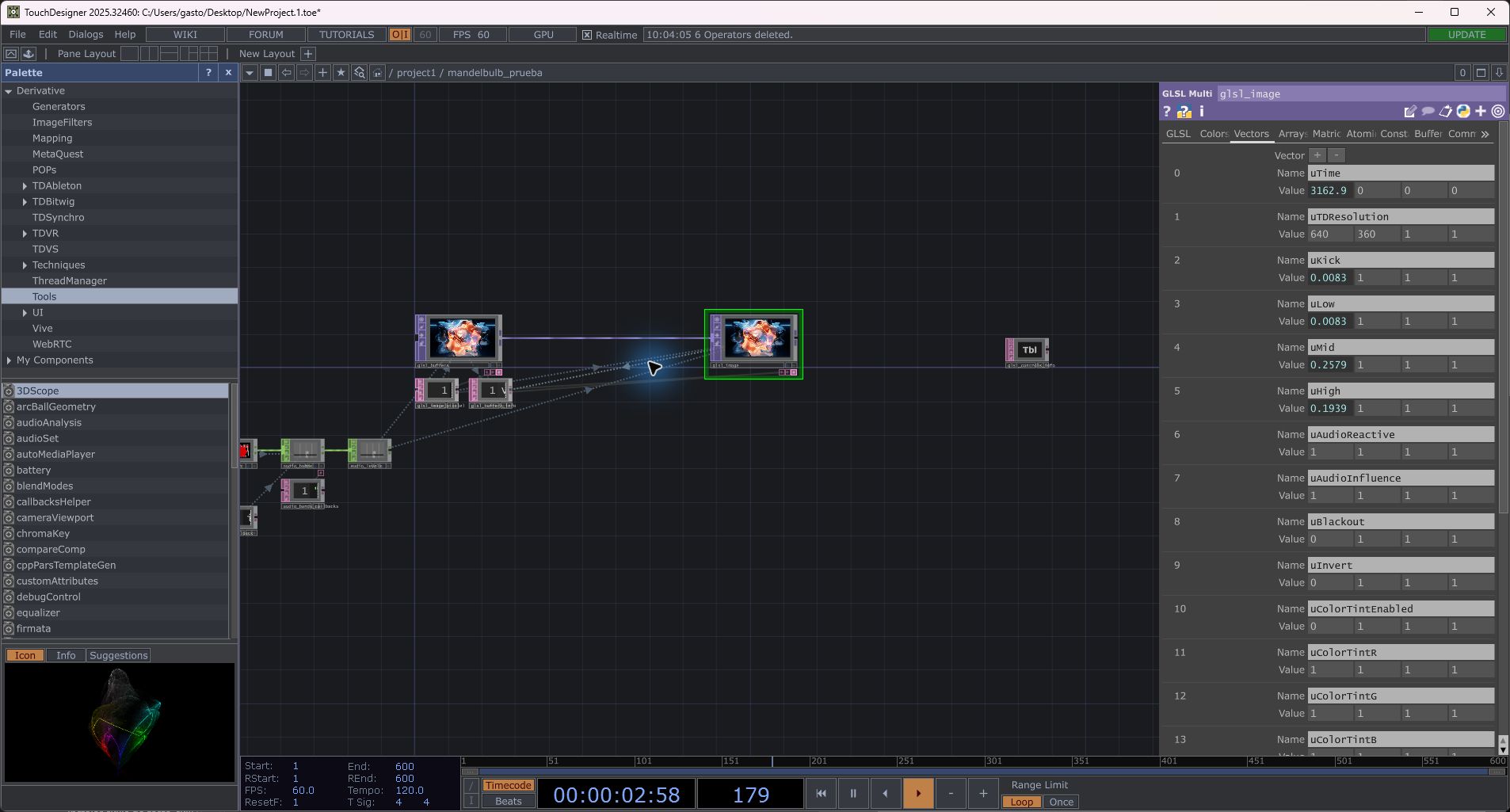The height and width of the screenshot is (812, 1510).
Task: Set range limit to Loop
Action: [1021, 802]
